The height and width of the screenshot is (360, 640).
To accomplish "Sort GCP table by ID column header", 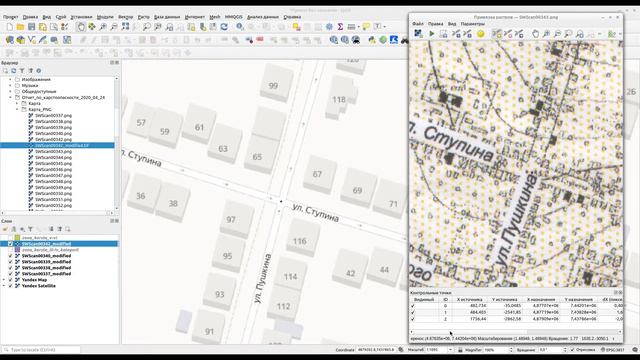I will coord(445,300).
